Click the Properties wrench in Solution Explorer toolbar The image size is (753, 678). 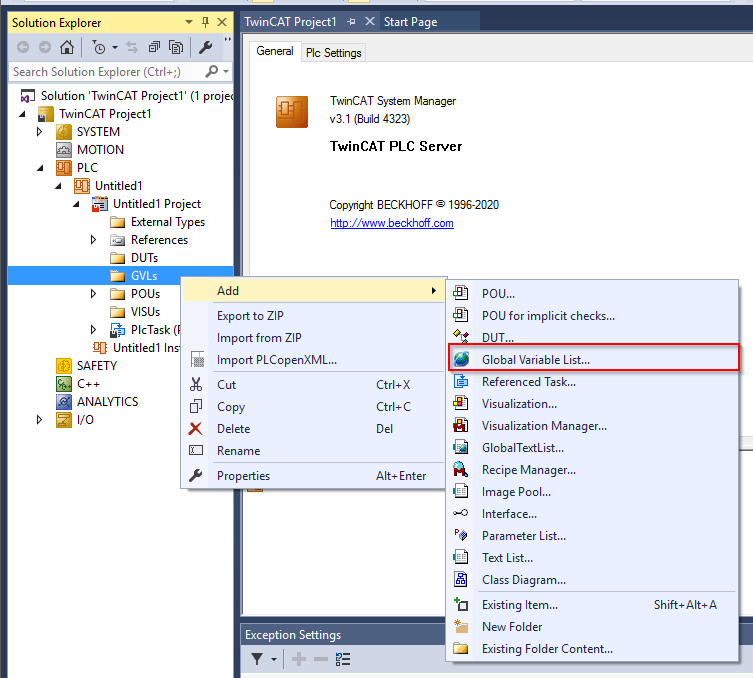pyautogui.click(x=206, y=47)
